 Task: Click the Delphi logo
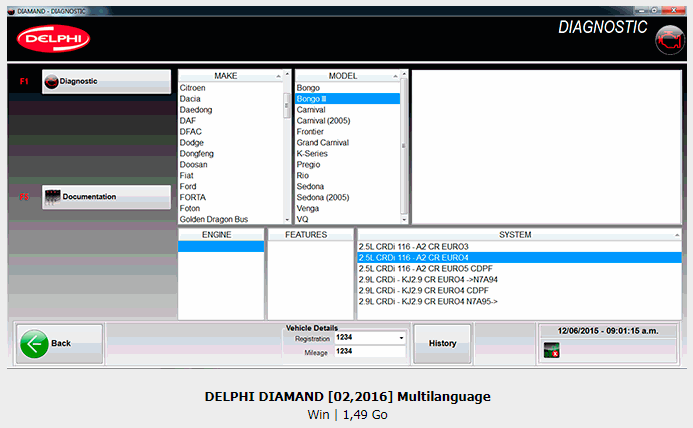click(53, 38)
